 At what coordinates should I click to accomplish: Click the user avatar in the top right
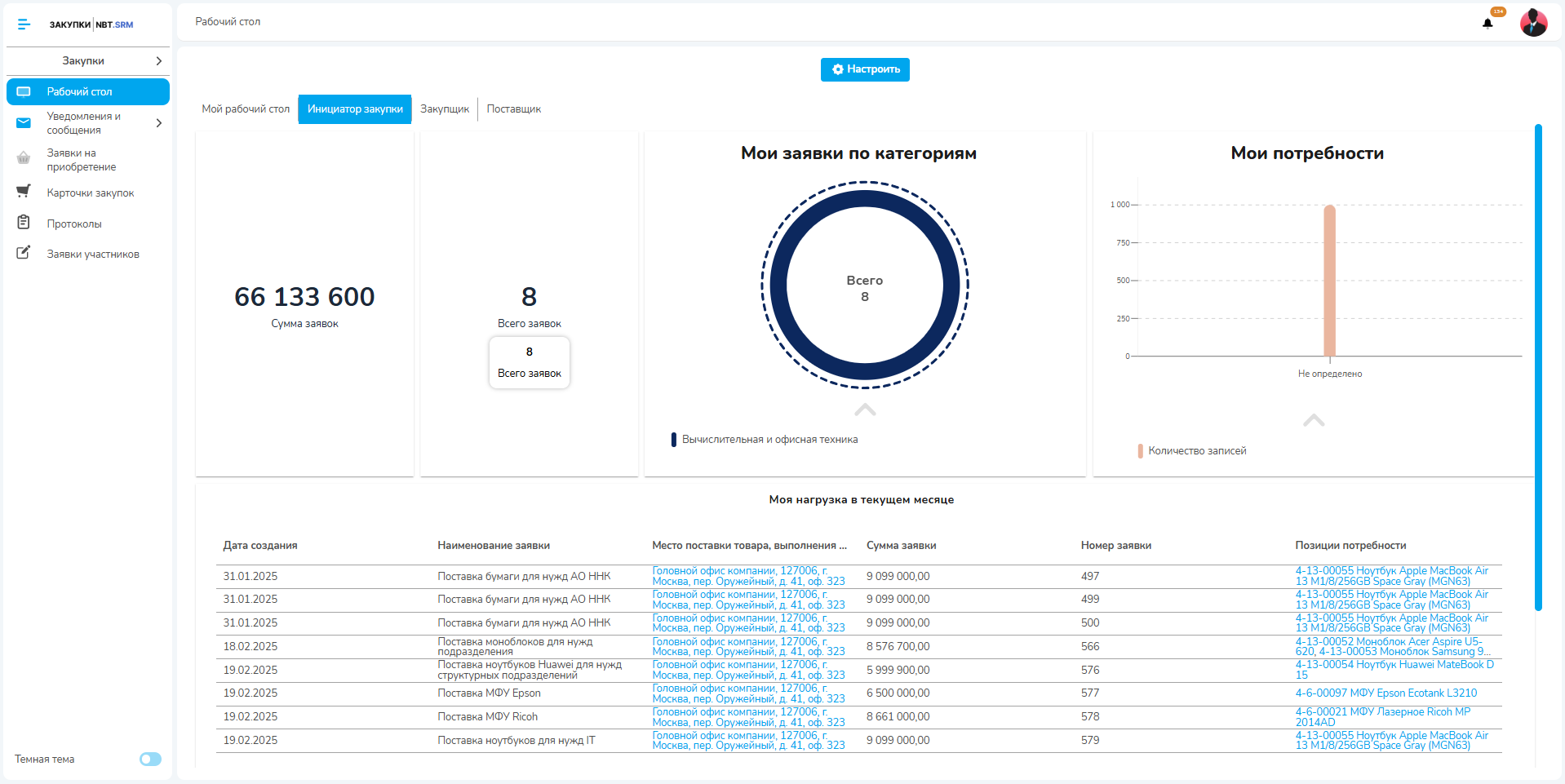tap(1533, 23)
